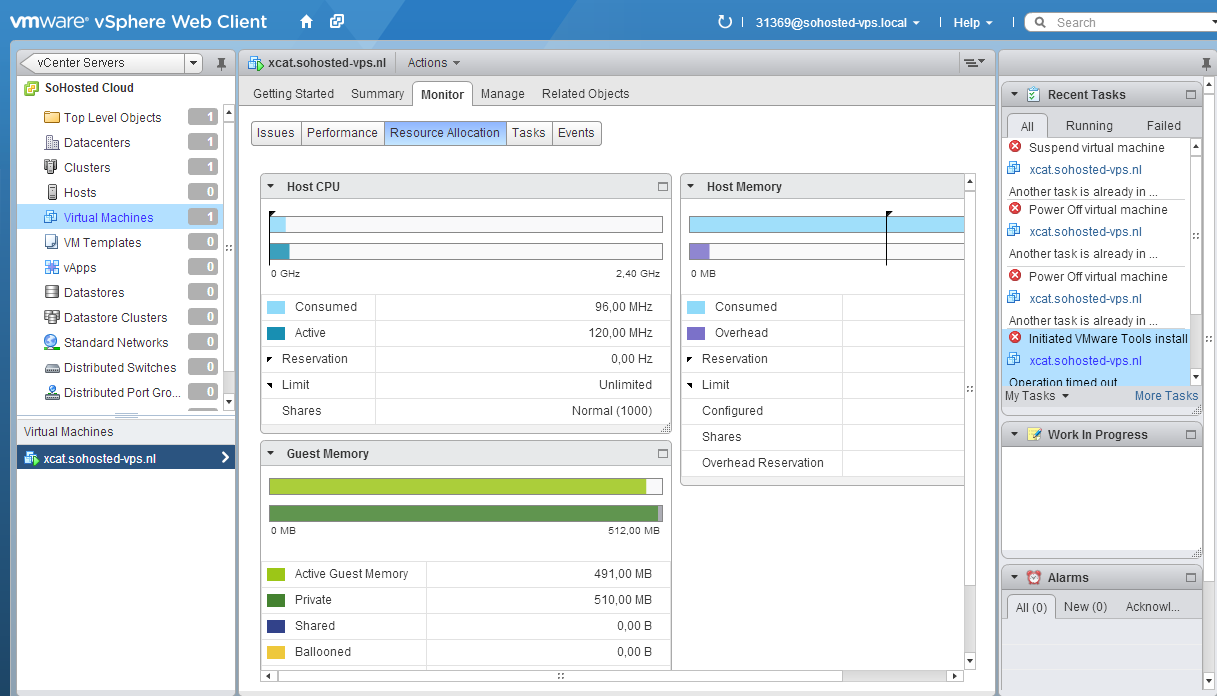Open the Related Objects tab
The height and width of the screenshot is (696, 1217).
[585, 94]
